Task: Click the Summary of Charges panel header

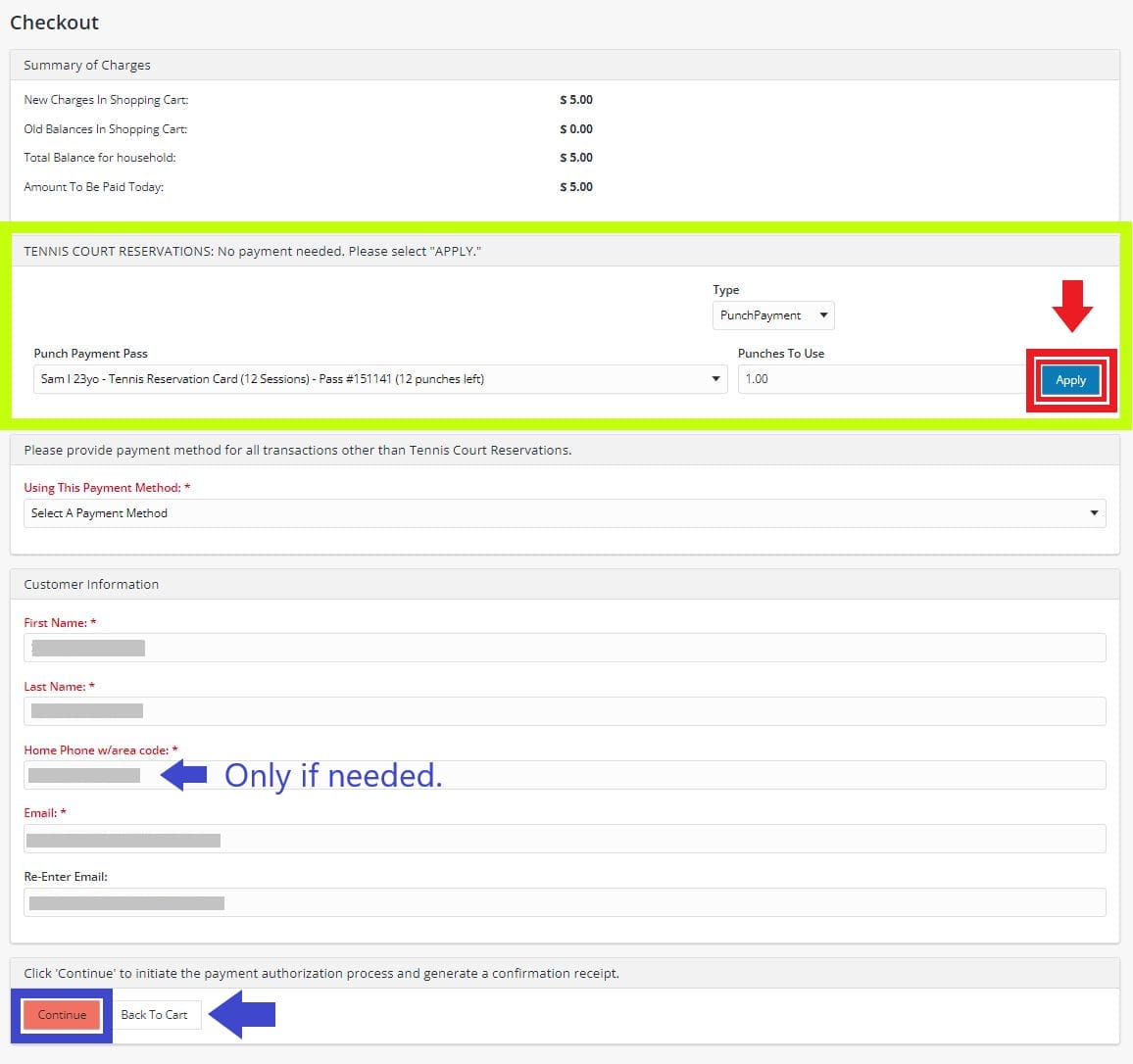Action: point(87,66)
